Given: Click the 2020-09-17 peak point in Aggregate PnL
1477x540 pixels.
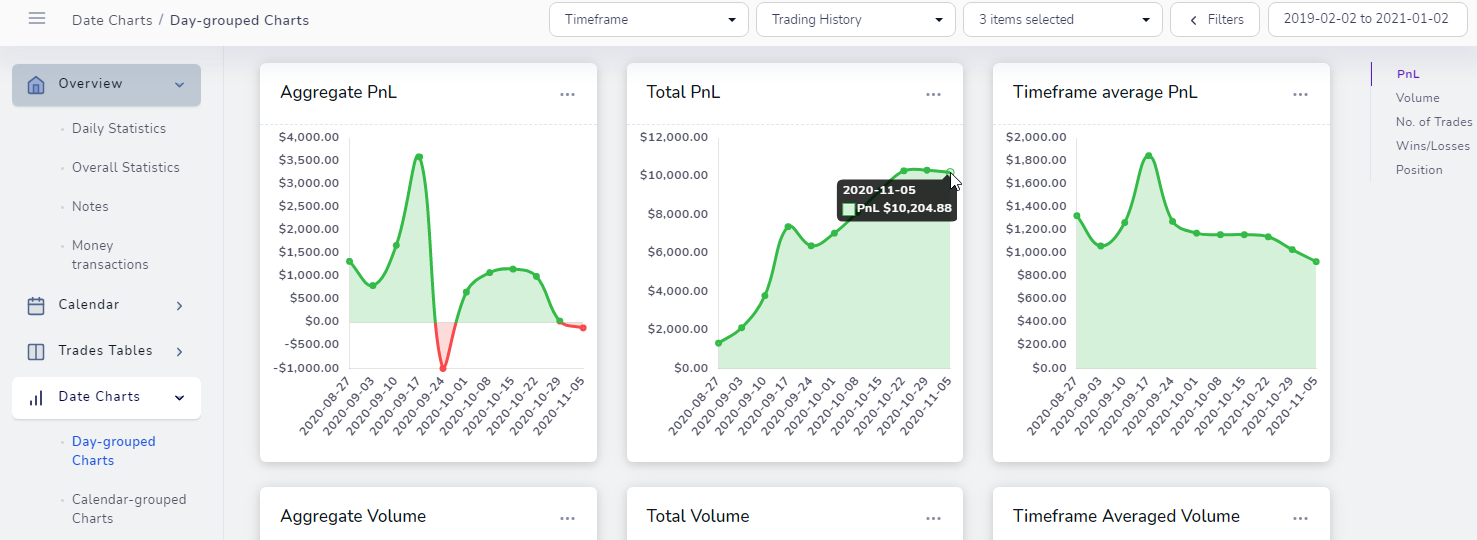Looking at the screenshot, I should coord(419,157).
